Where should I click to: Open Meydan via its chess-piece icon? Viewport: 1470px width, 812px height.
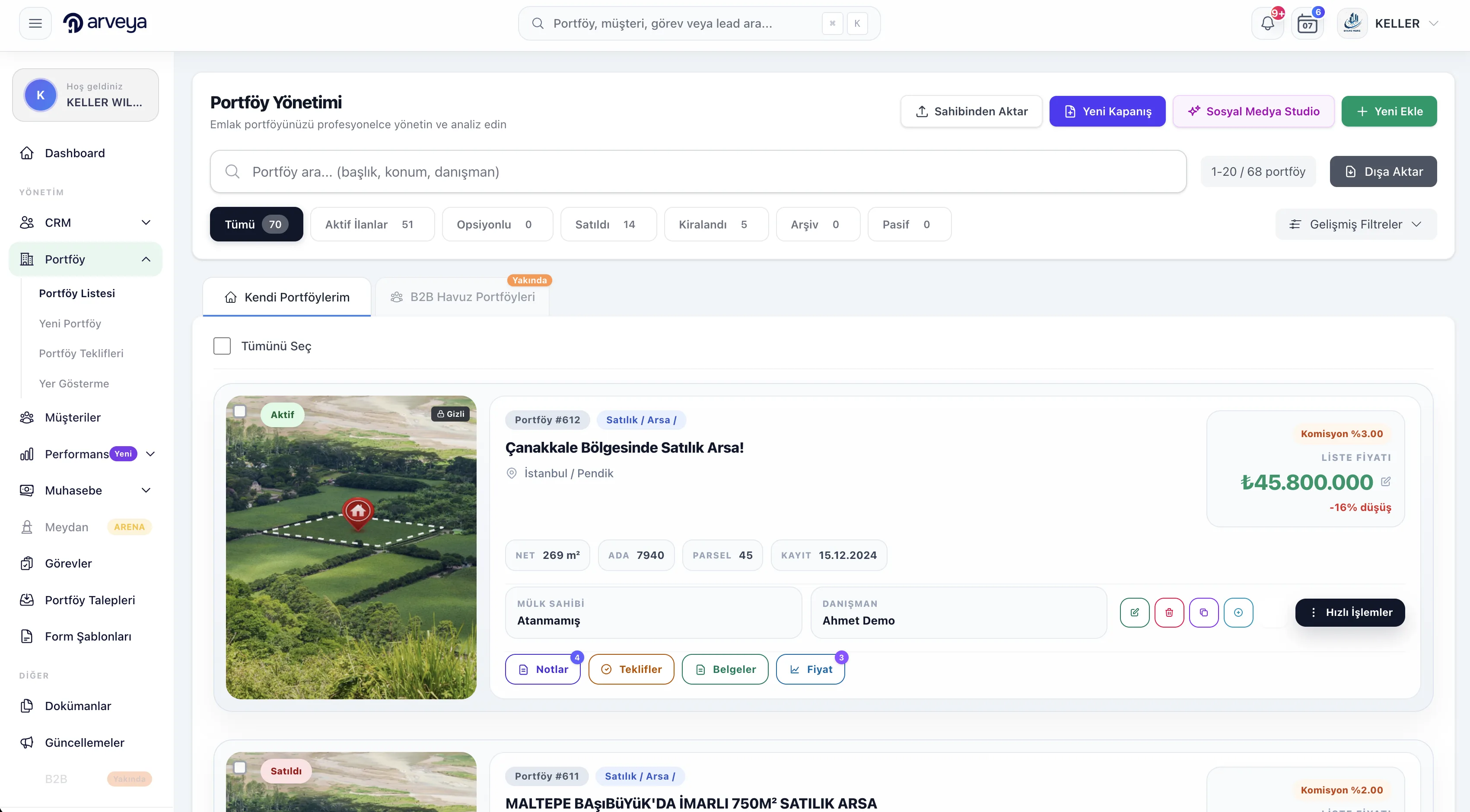(x=27, y=527)
